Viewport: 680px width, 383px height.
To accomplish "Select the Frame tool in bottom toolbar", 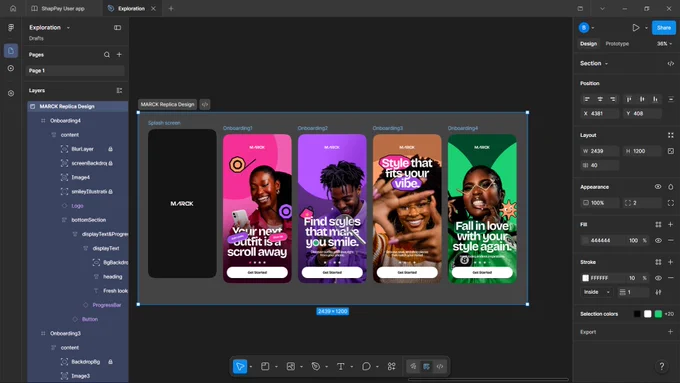I will 265,367.
